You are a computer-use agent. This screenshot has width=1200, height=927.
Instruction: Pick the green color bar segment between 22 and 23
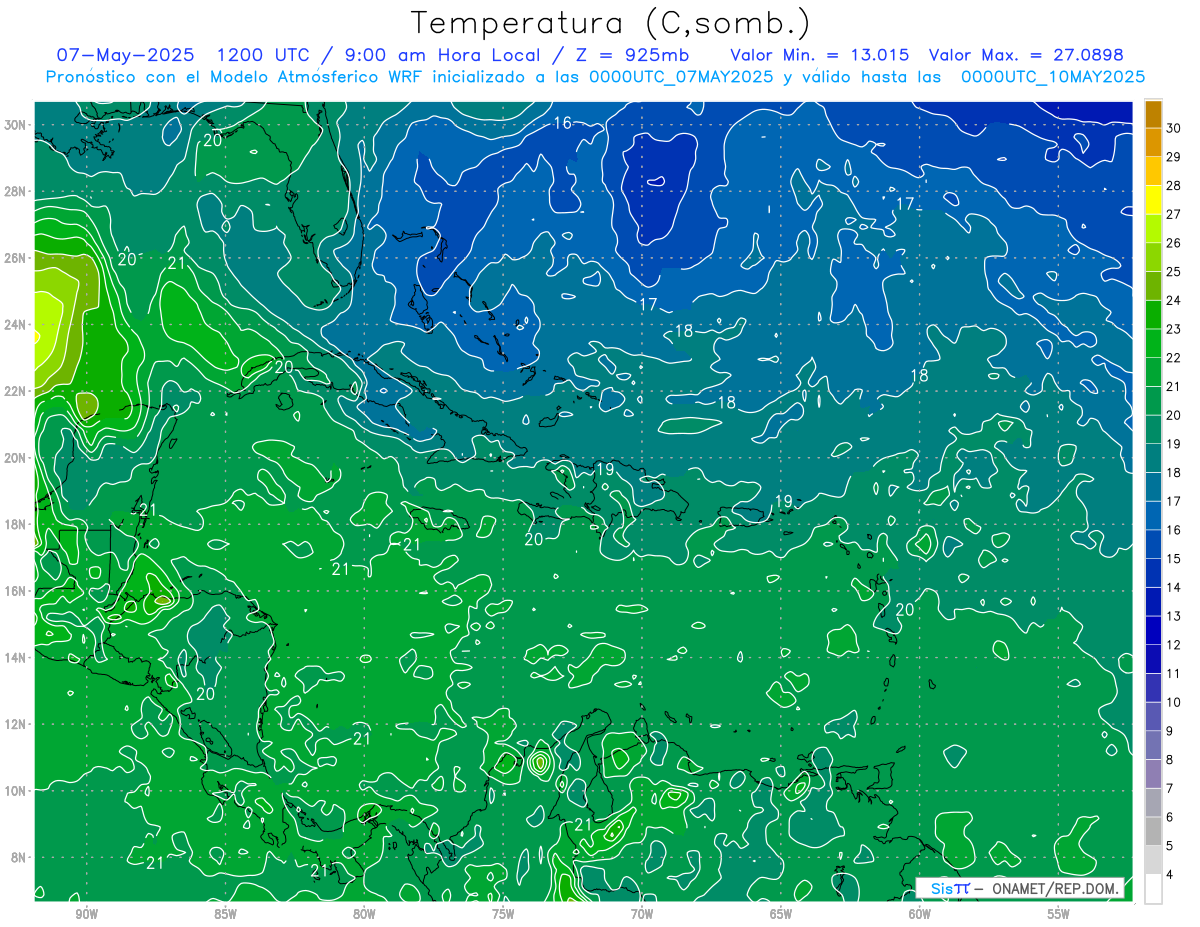(1154, 343)
